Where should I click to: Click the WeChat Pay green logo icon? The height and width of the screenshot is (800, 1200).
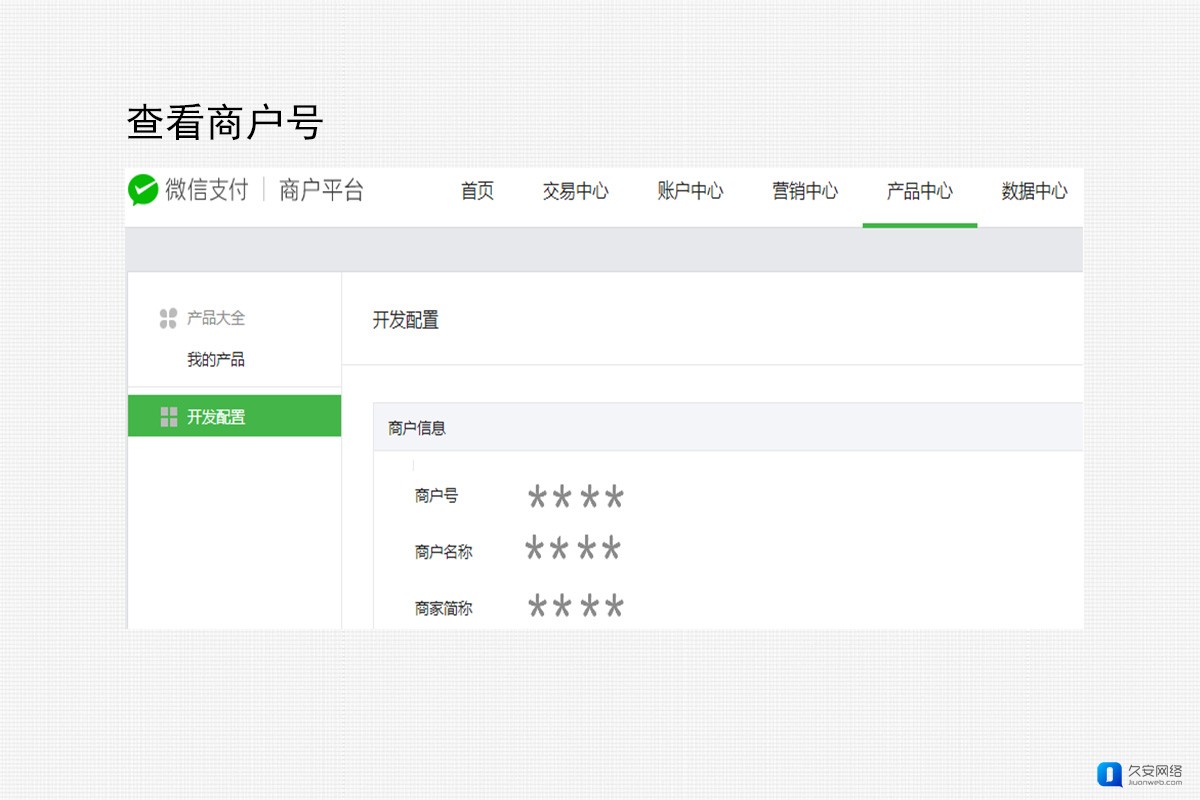(x=143, y=190)
